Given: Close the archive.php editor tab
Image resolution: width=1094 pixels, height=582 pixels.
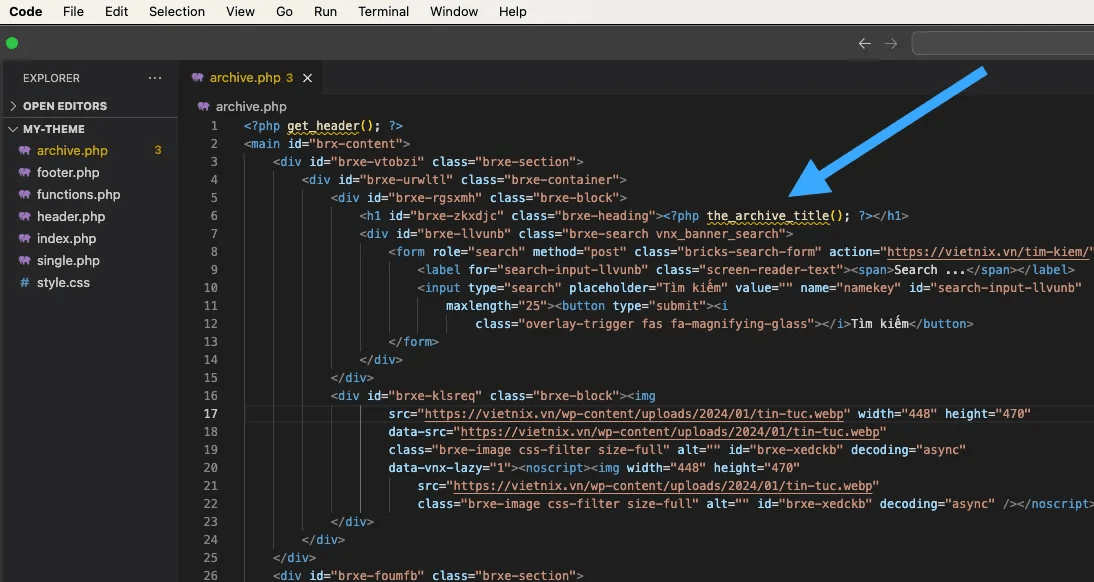Looking at the screenshot, I should pyautogui.click(x=307, y=78).
